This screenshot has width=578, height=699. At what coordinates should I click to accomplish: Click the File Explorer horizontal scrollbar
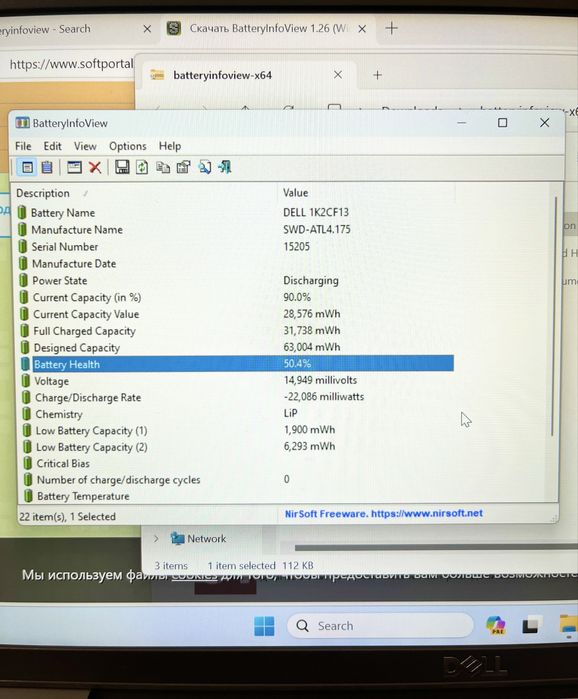coord(436,547)
